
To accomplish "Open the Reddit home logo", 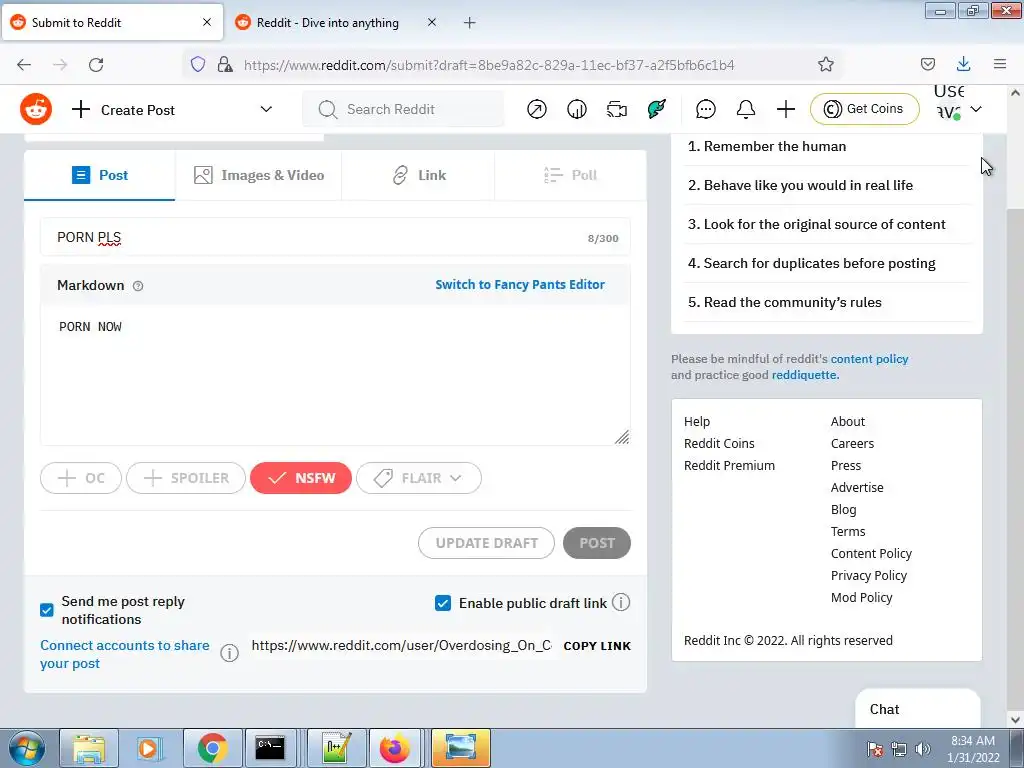I will [x=36, y=109].
